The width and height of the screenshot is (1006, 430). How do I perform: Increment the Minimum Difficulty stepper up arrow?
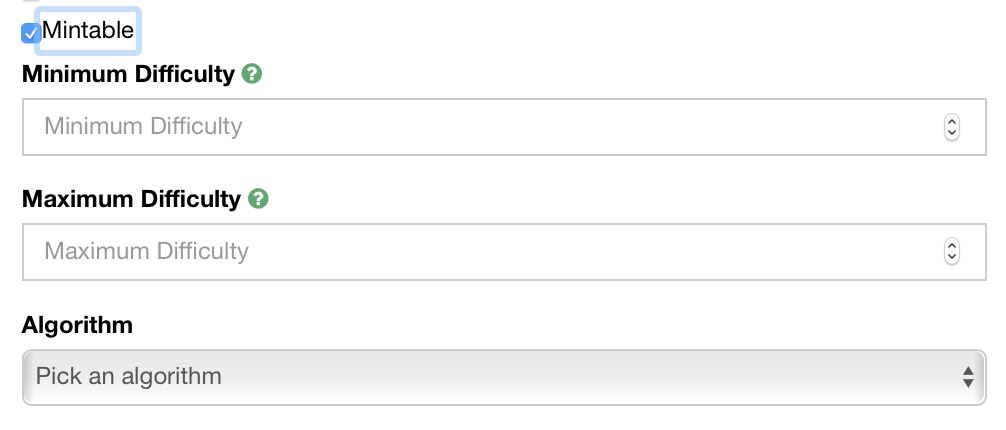click(951, 121)
